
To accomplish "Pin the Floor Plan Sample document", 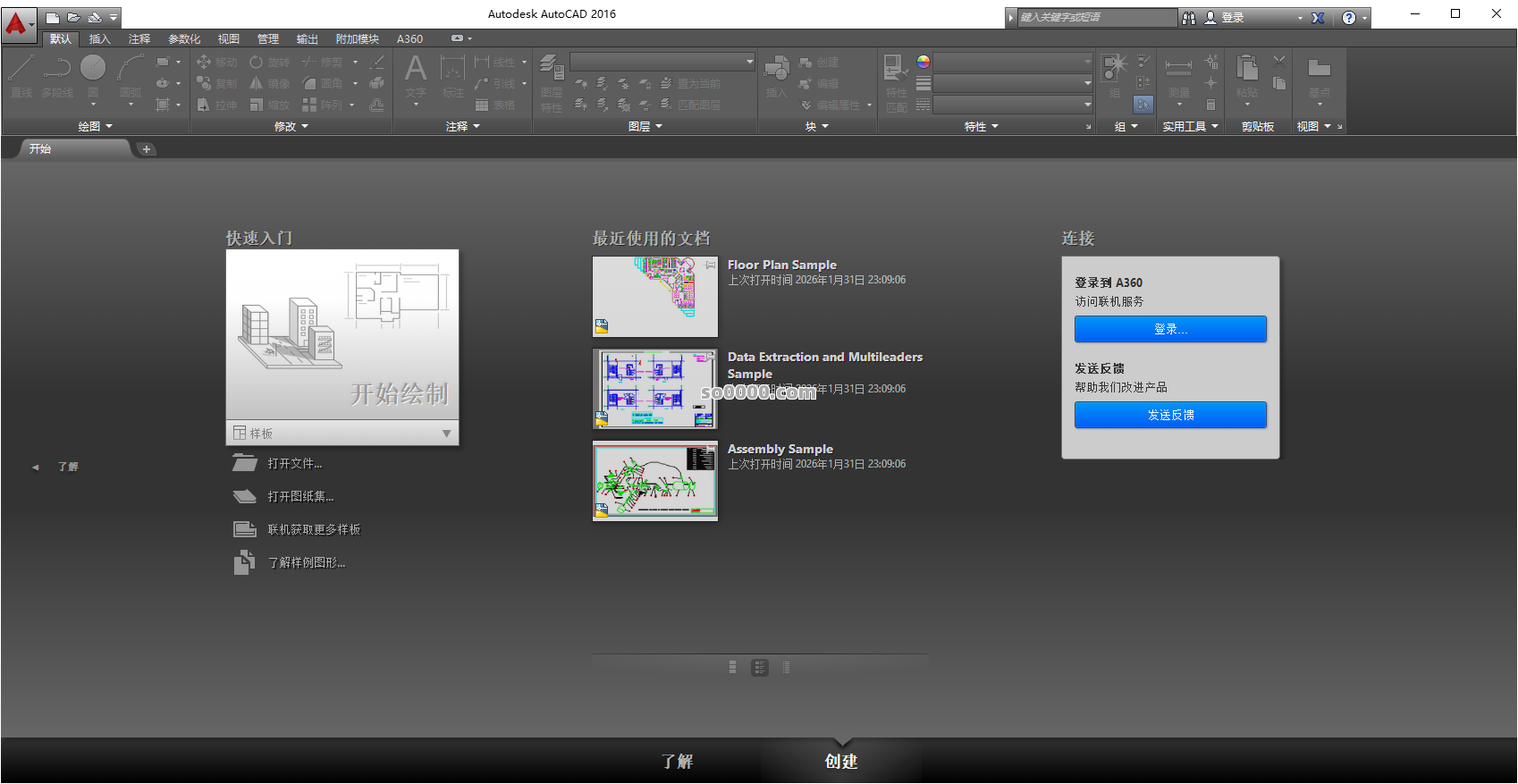I will pyautogui.click(x=711, y=265).
